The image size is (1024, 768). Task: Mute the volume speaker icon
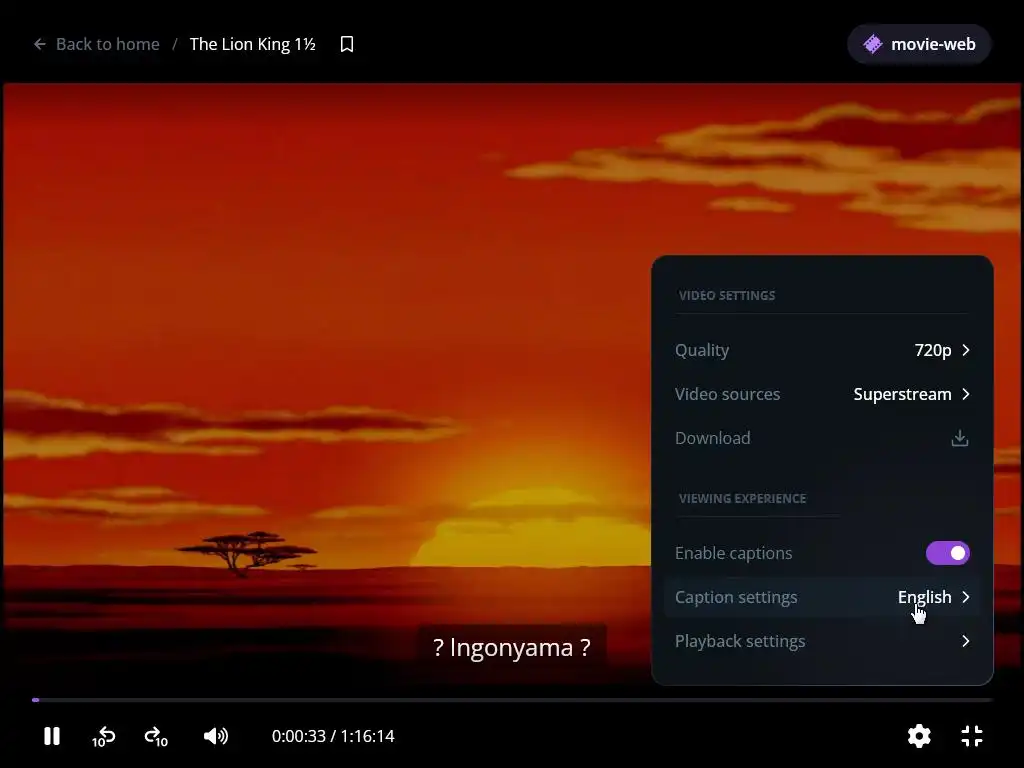coord(216,736)
